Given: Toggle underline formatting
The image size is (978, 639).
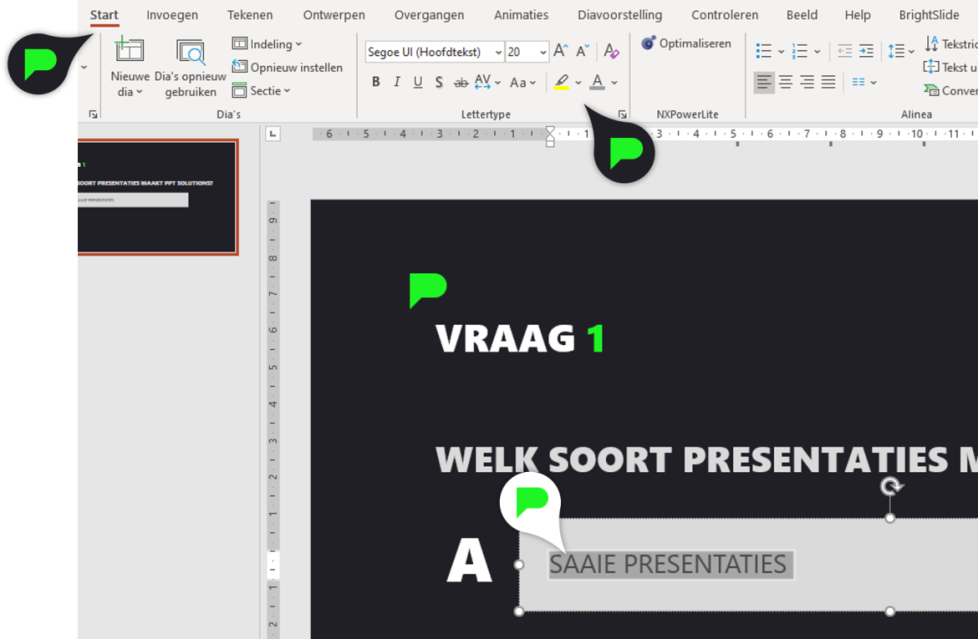Looking at the screenshot, I should pyautogui.click(x=417, y=82).
